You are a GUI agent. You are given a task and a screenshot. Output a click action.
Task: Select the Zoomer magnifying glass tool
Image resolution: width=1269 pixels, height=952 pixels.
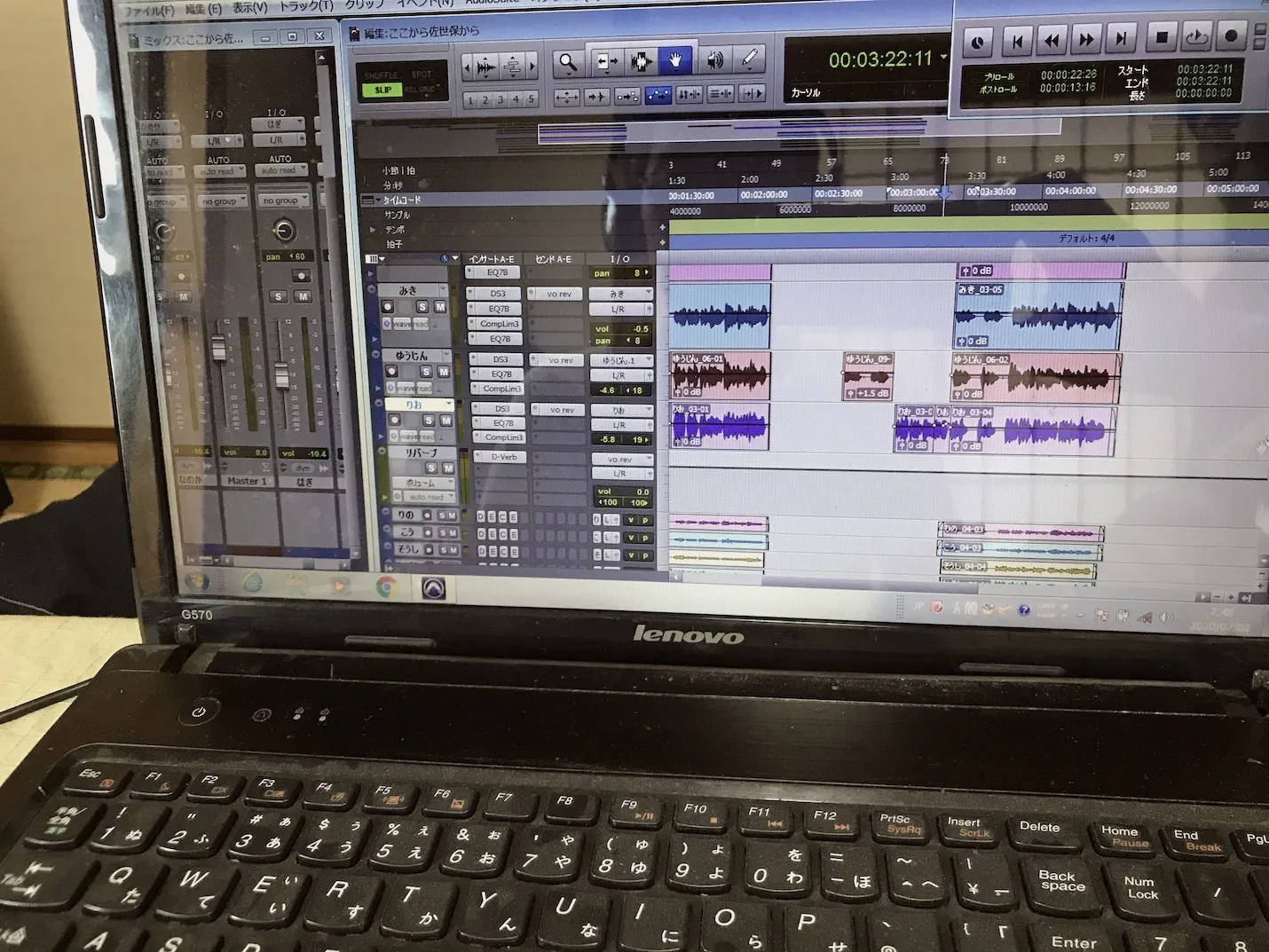pyautogui.click(x=567, y=62)
